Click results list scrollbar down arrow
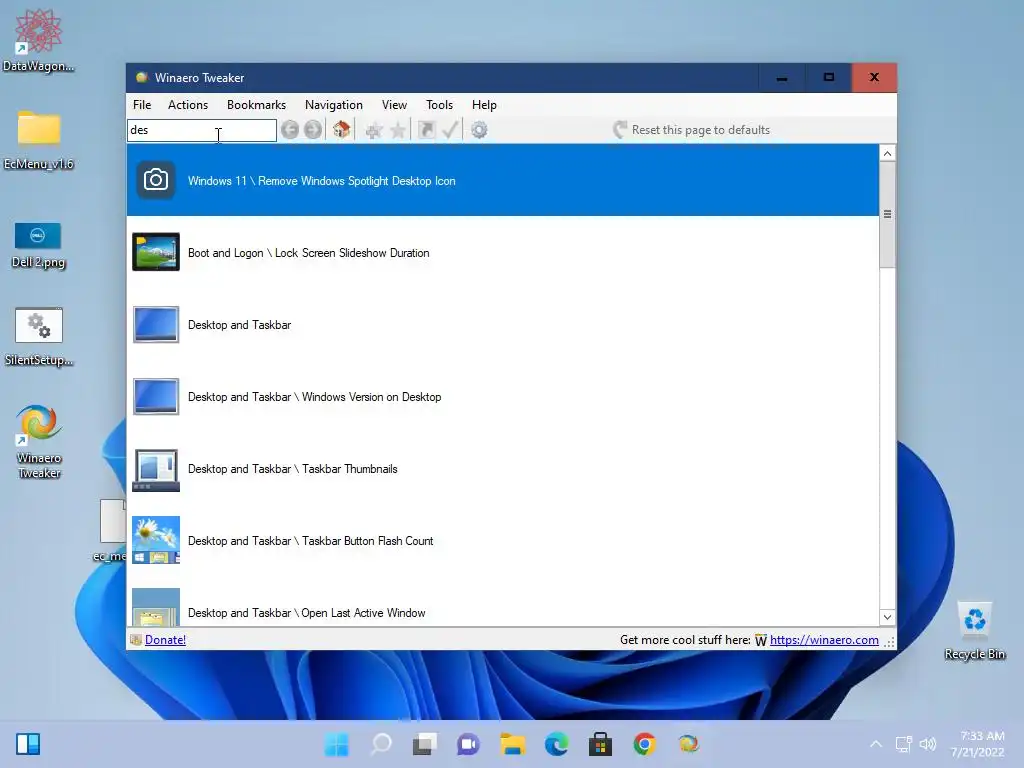This screenshot has height=768, width=1024. [x=887, y=617]
